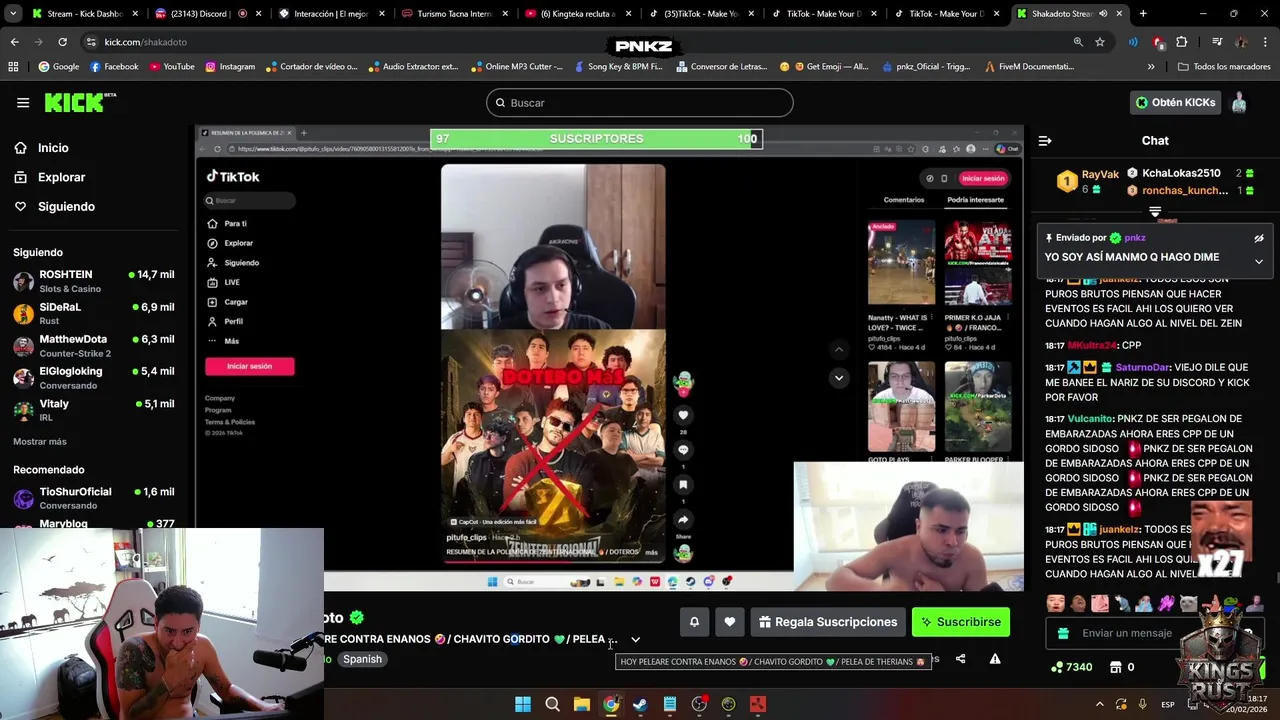Viewport: 1280px width, 720px height.
Task: Click Obtén KICKs button
Action: point(1176,102)
